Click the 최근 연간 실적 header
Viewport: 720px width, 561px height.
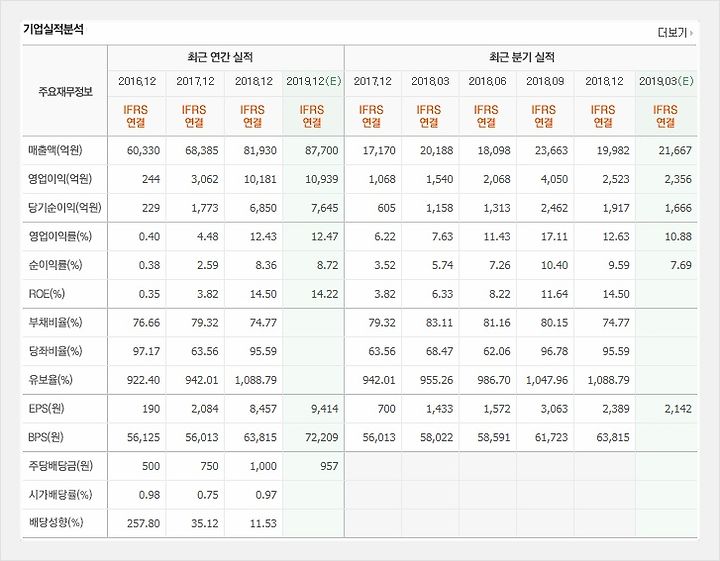[220, 57]
